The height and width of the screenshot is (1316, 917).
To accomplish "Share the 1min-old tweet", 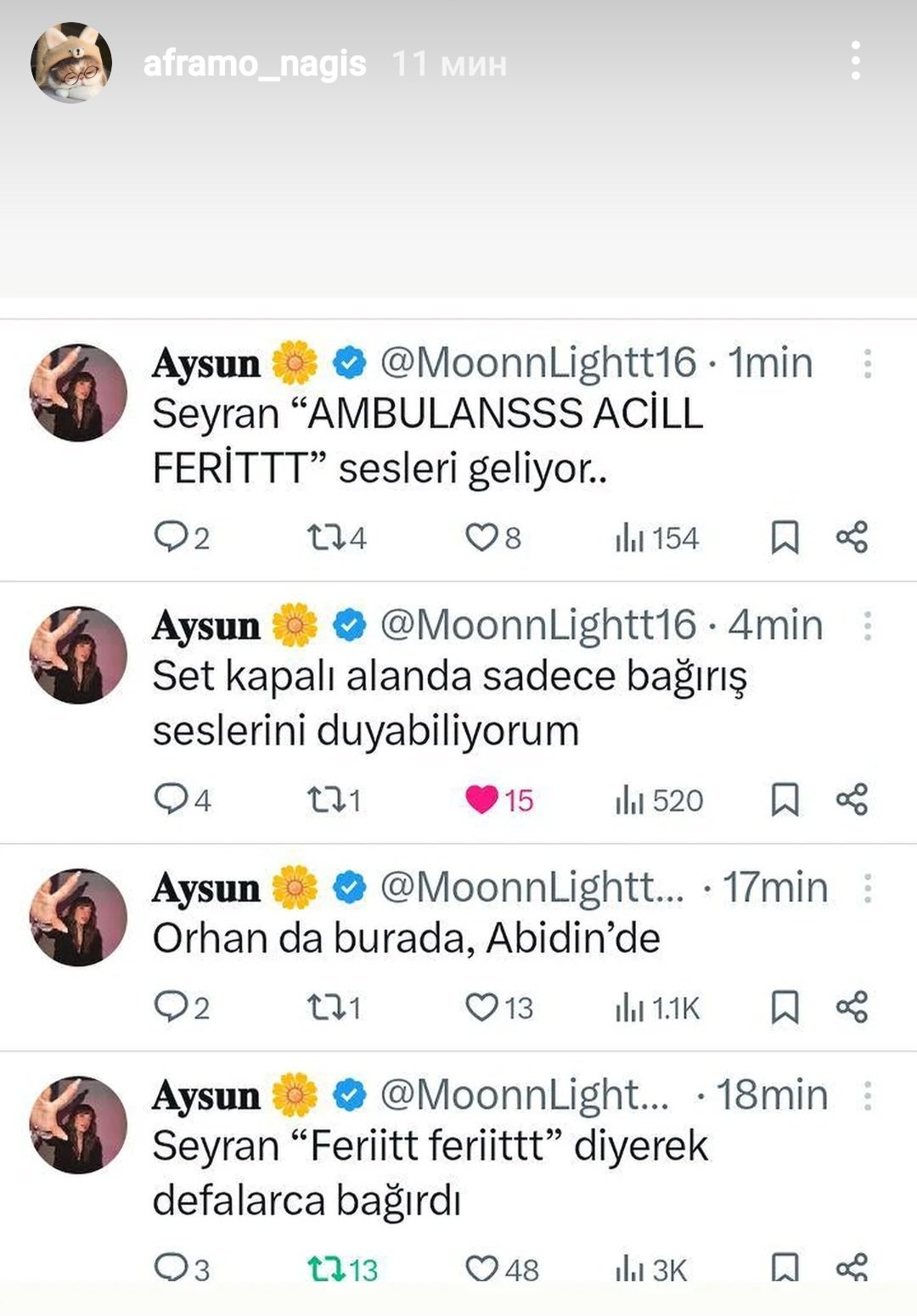I will click(x=852, y=537).
